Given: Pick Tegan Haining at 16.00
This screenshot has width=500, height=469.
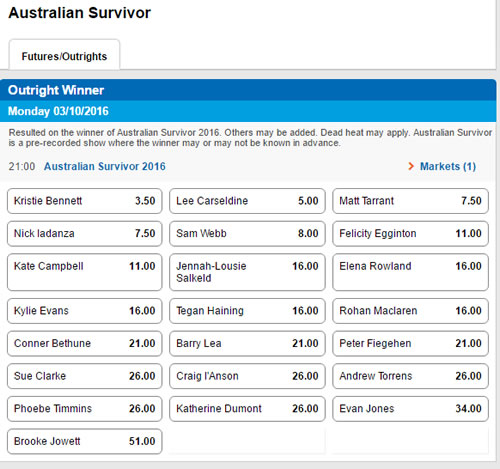Looking at the screenshot, I should tap(247, 311).
